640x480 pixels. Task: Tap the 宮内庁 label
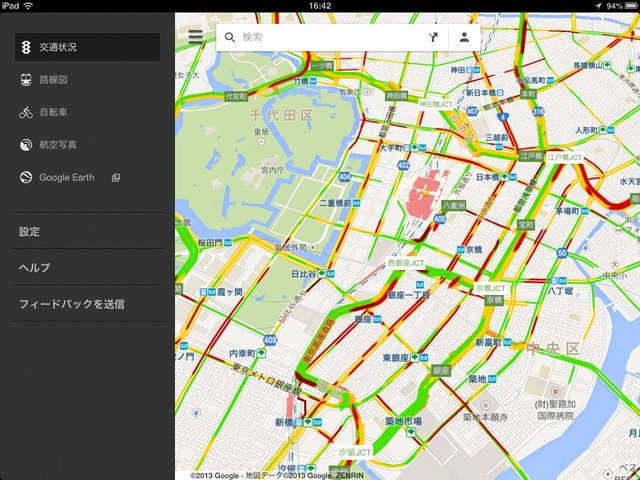272,170
